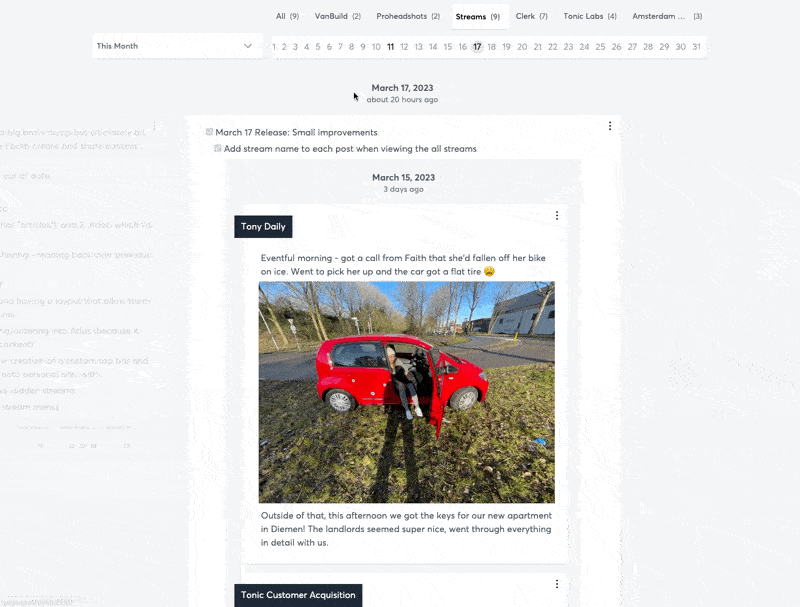Open the red car photo

click(x=407, y=392)
